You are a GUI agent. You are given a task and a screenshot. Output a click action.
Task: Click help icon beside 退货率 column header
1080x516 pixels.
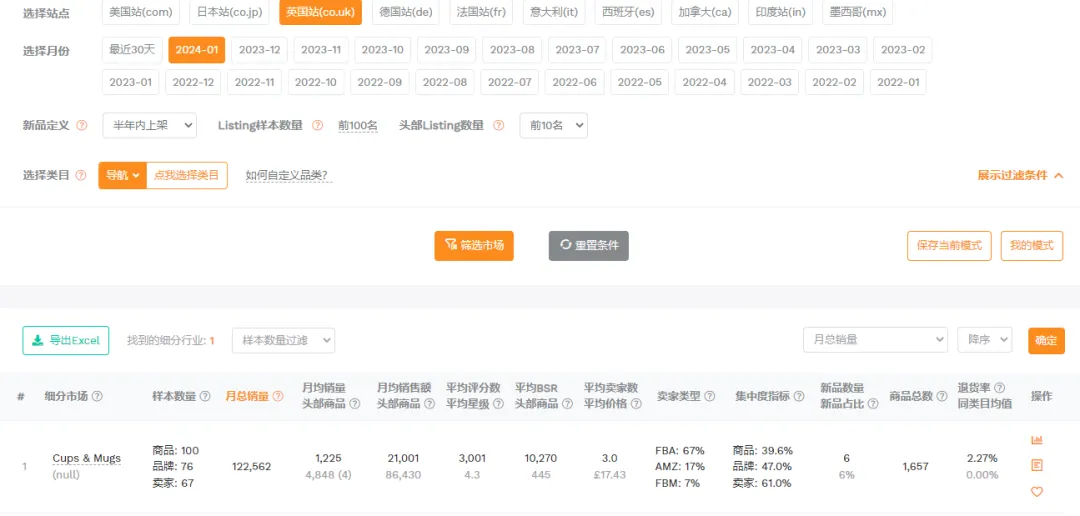point(999,388)
